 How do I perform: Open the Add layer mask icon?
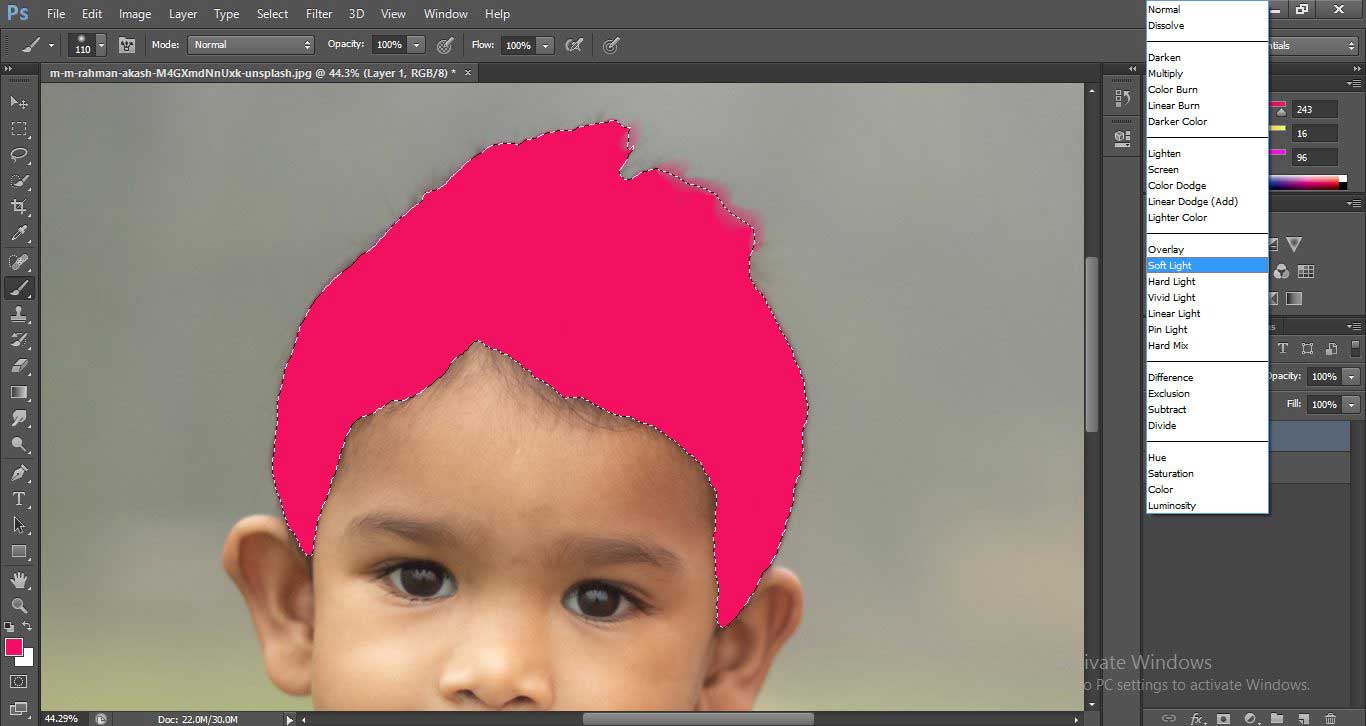click(x=1224, y=718)
